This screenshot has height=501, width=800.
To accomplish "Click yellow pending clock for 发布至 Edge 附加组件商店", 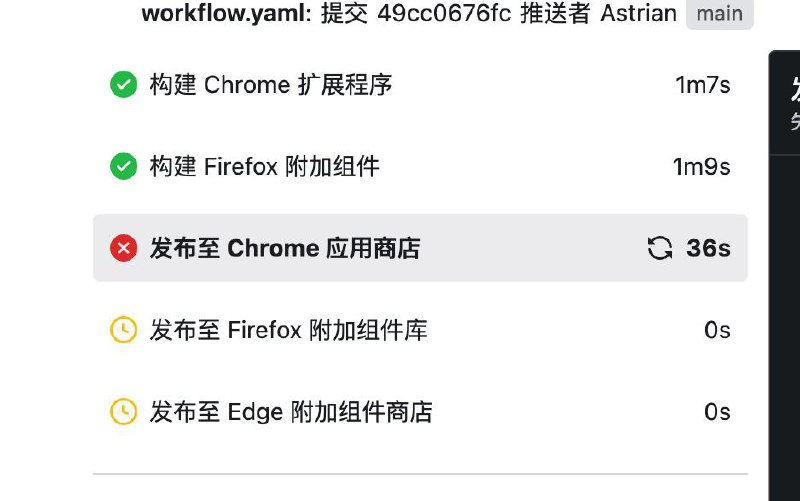I will [x=123, y=412].
